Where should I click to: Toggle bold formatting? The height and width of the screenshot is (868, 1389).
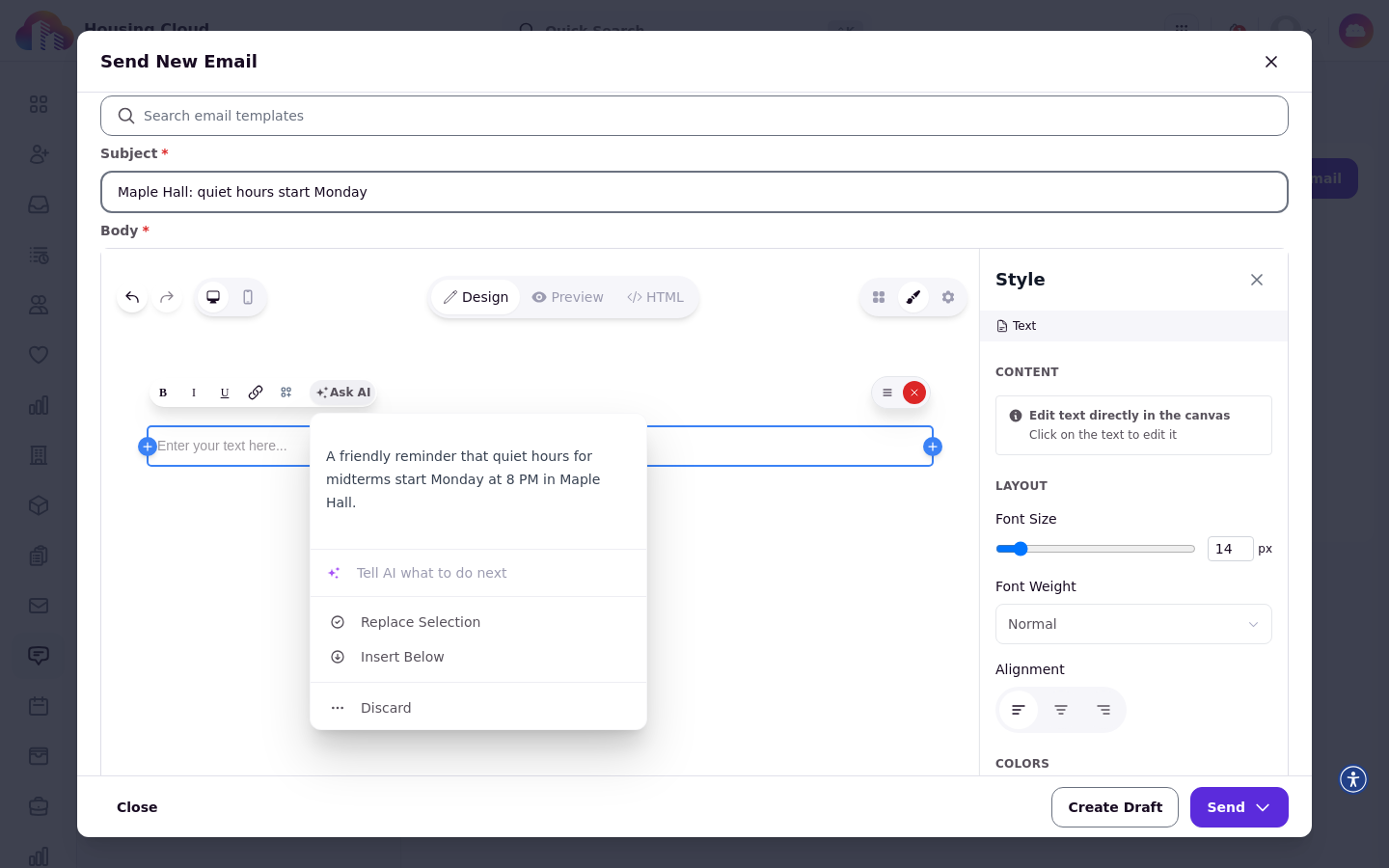click(163, 393)
